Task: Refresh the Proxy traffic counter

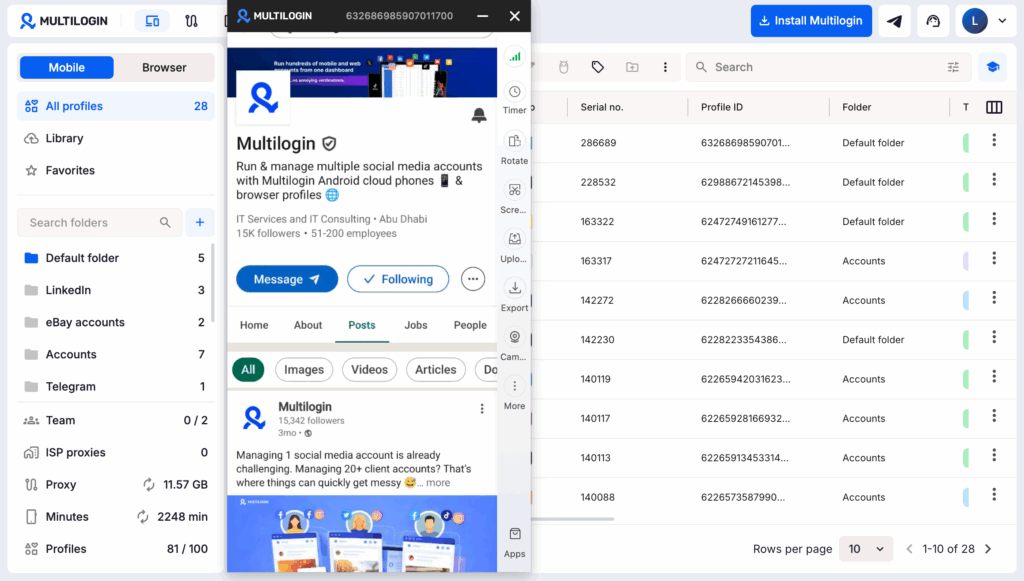Action: click(x=149, y=484)
